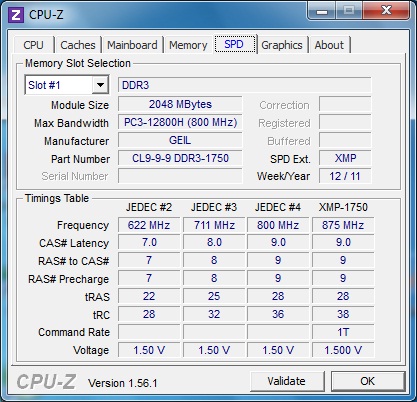The height and width of the screenshot is (402, 417).
Task: Switch to the CPU tab
Action: [x=33, y=45]
